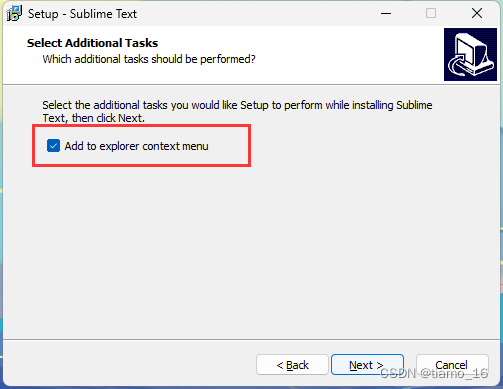The height and width of the screenshot is (389, 503).
Task: Click the computer installer wizard image
Action: pos(470,54)
